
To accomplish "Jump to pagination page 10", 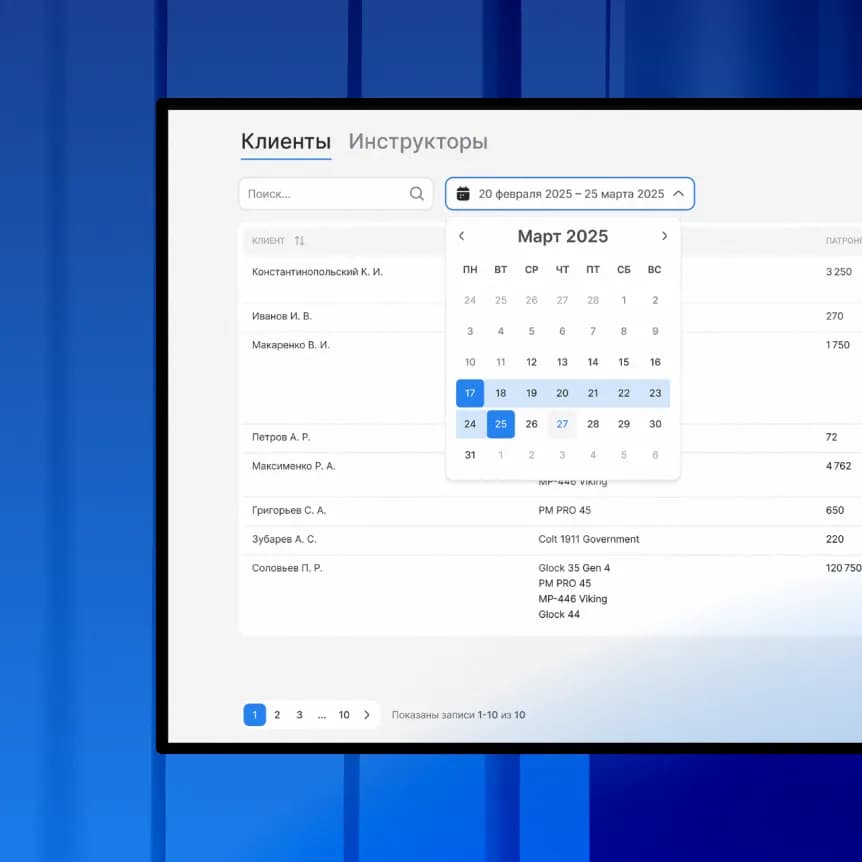I will point(344,715).
